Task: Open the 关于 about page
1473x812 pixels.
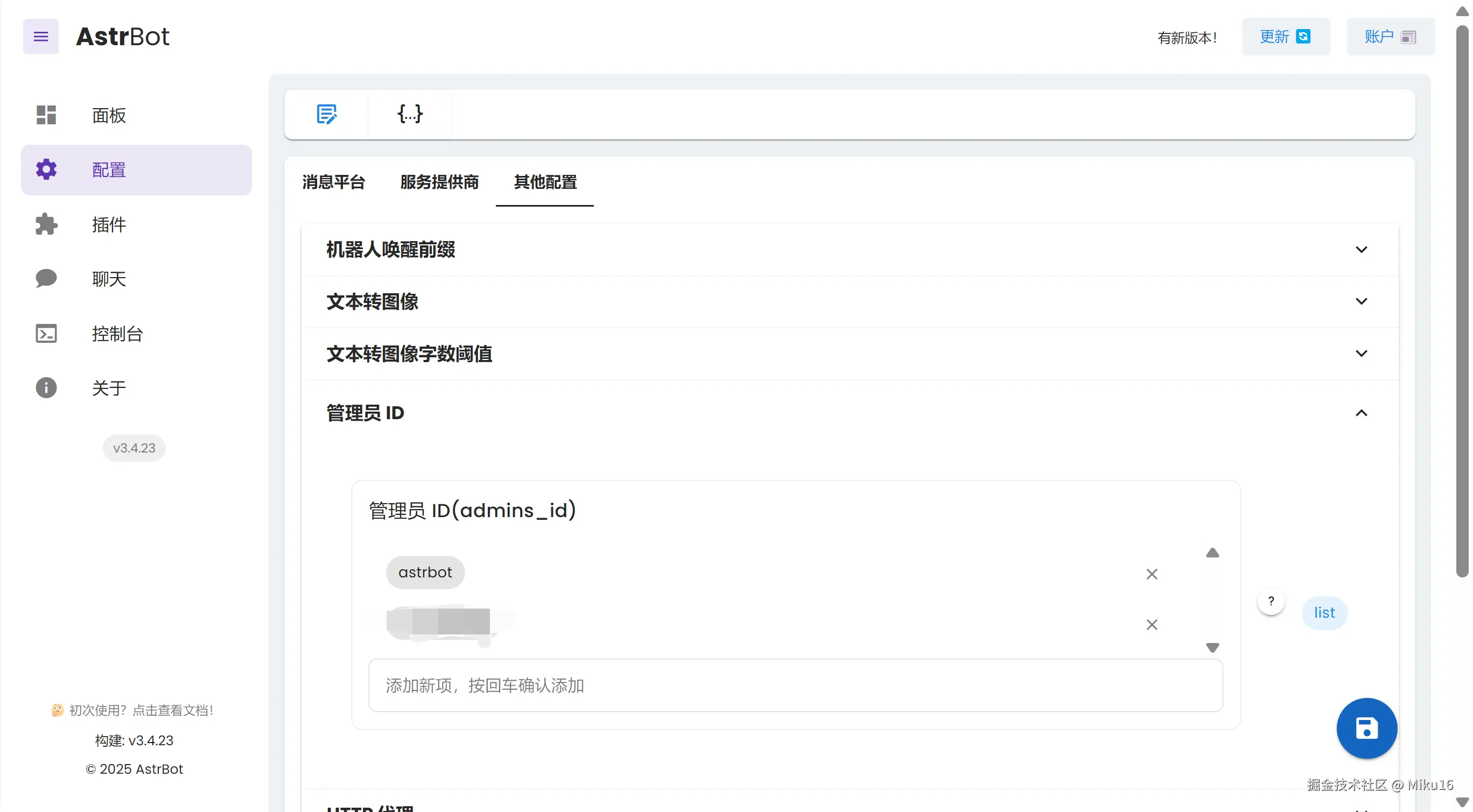Action: [109, 388]
